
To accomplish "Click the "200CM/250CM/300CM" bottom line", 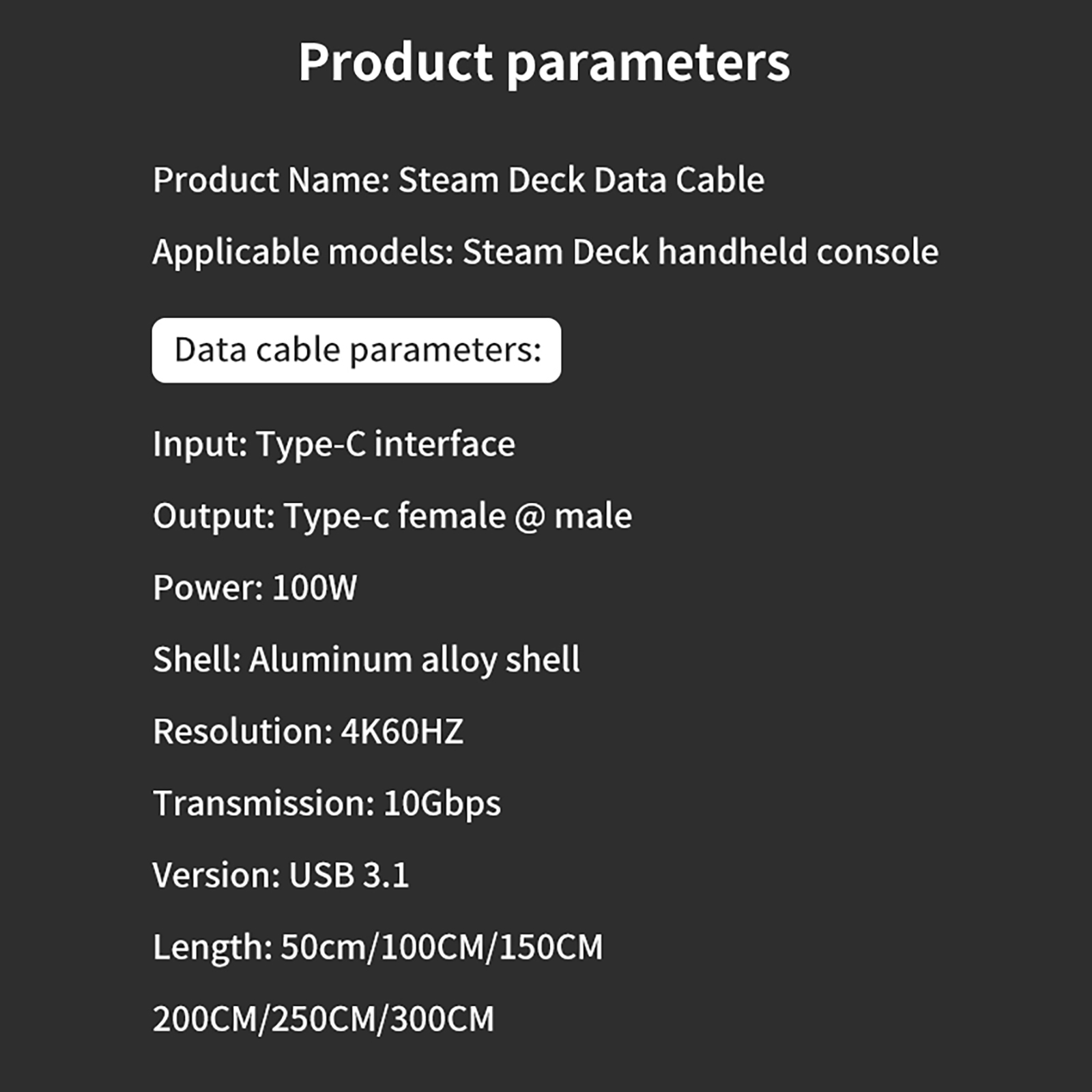I will click(323, 1020).
